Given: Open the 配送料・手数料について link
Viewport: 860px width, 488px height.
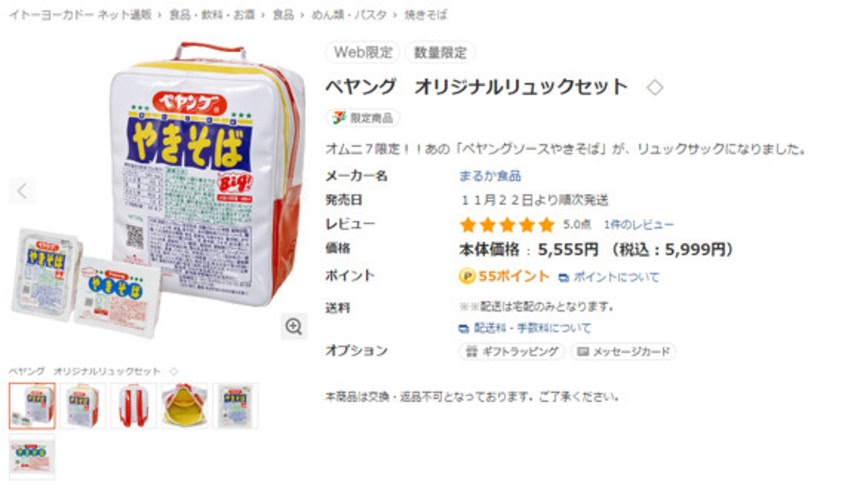Looking at the screenshot, I should click(x=525, y=328).
